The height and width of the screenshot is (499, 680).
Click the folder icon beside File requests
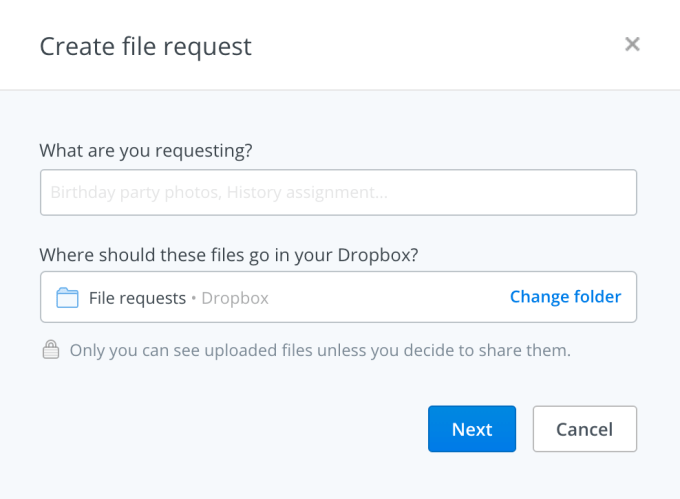pos(67,297)
